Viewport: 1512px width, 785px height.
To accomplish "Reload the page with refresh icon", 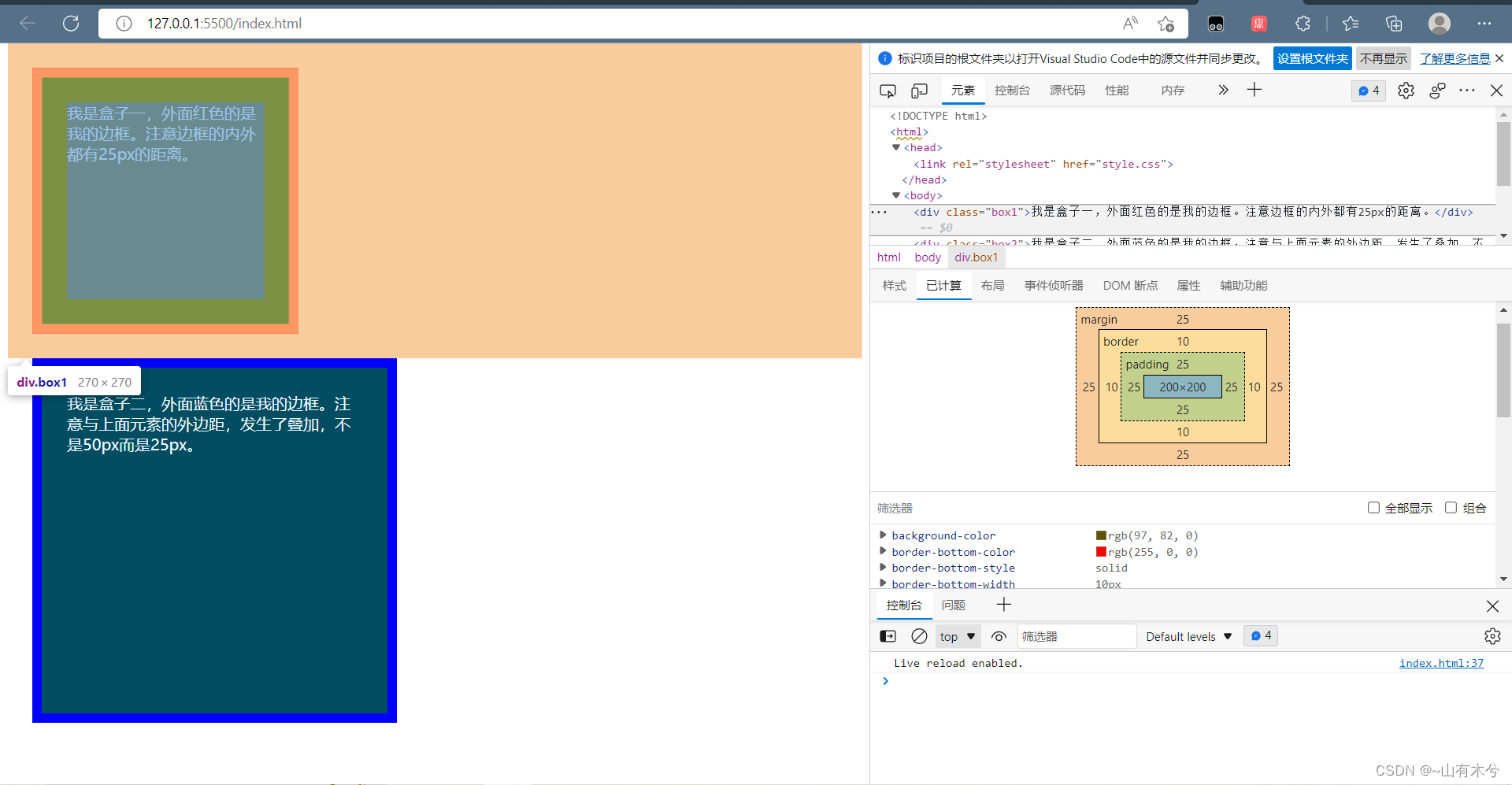I will click(x=71, y=24).
